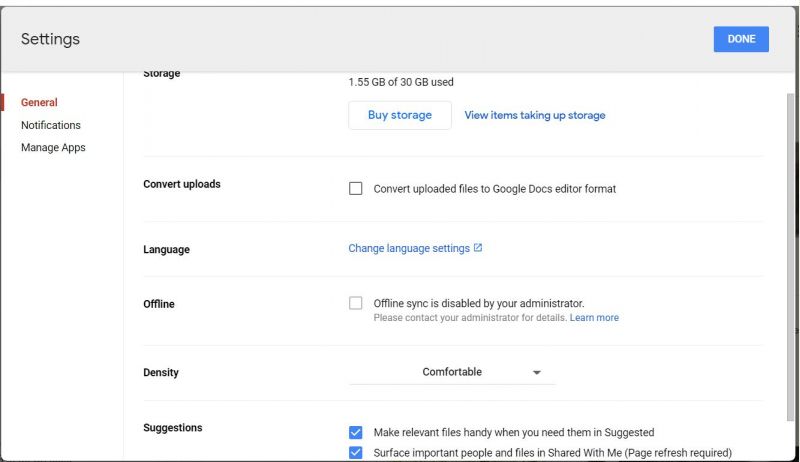The image size is (800, 462).
Task: Toggle the Offline sync checkbox
Action: 356,303
